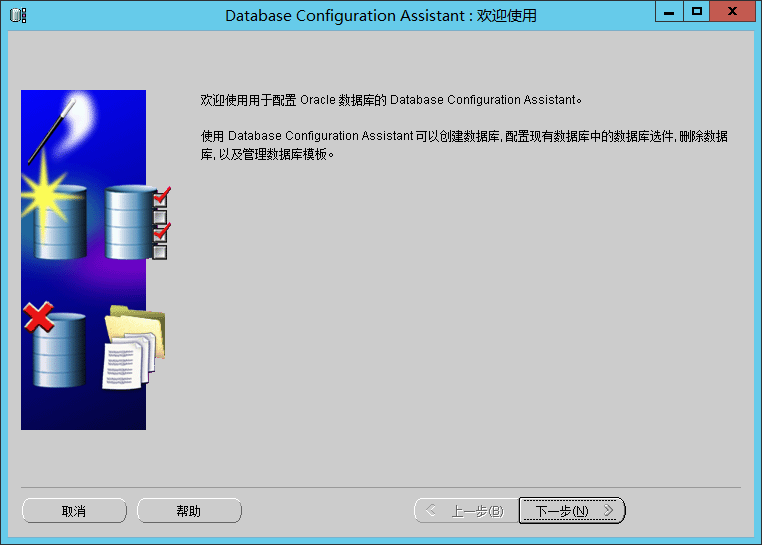Click the configure-options cylinder with checkboxes
This screenshot has height=545, width=762.
[x=137, y=222]
